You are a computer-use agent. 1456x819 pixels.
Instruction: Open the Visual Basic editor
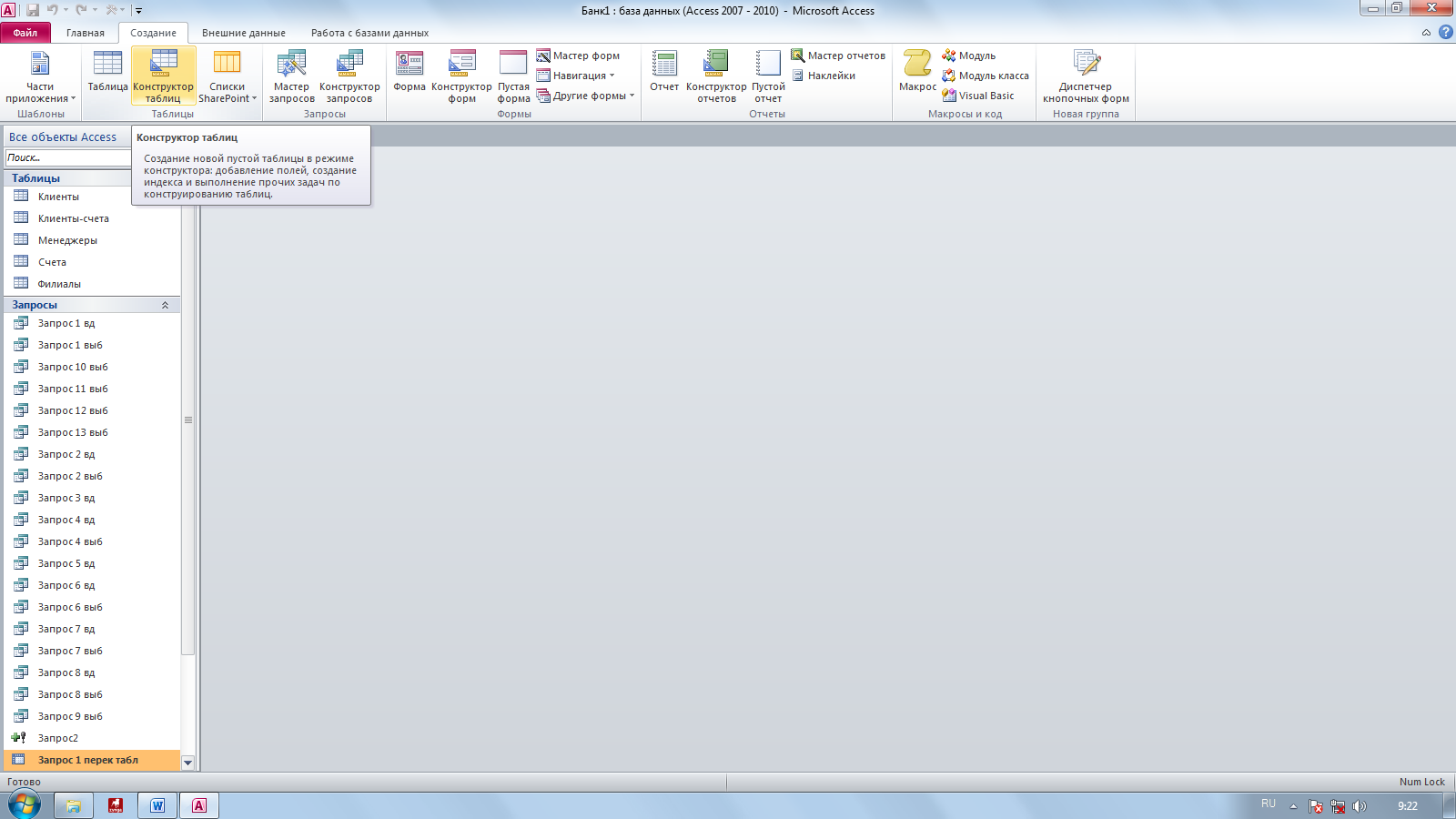tap(978, 96)
